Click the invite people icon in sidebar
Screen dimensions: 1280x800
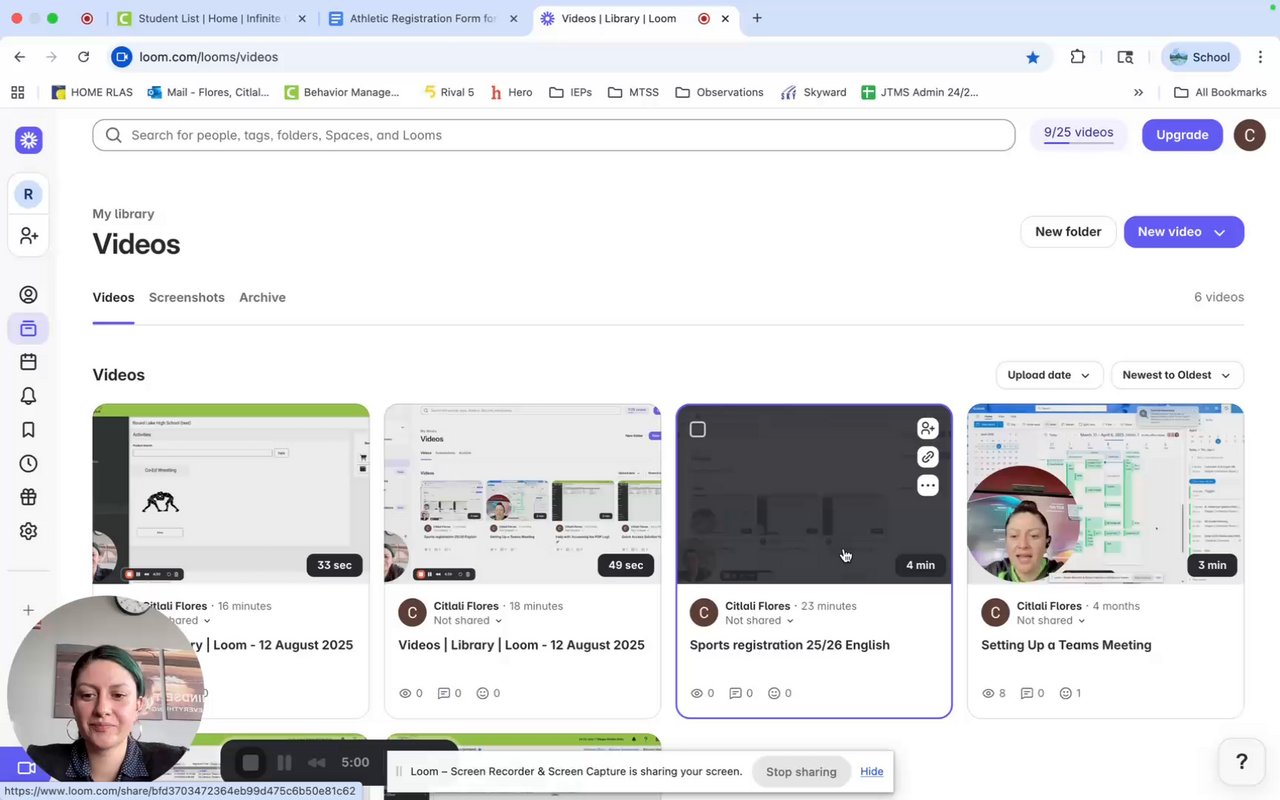(x=28, y=236)
